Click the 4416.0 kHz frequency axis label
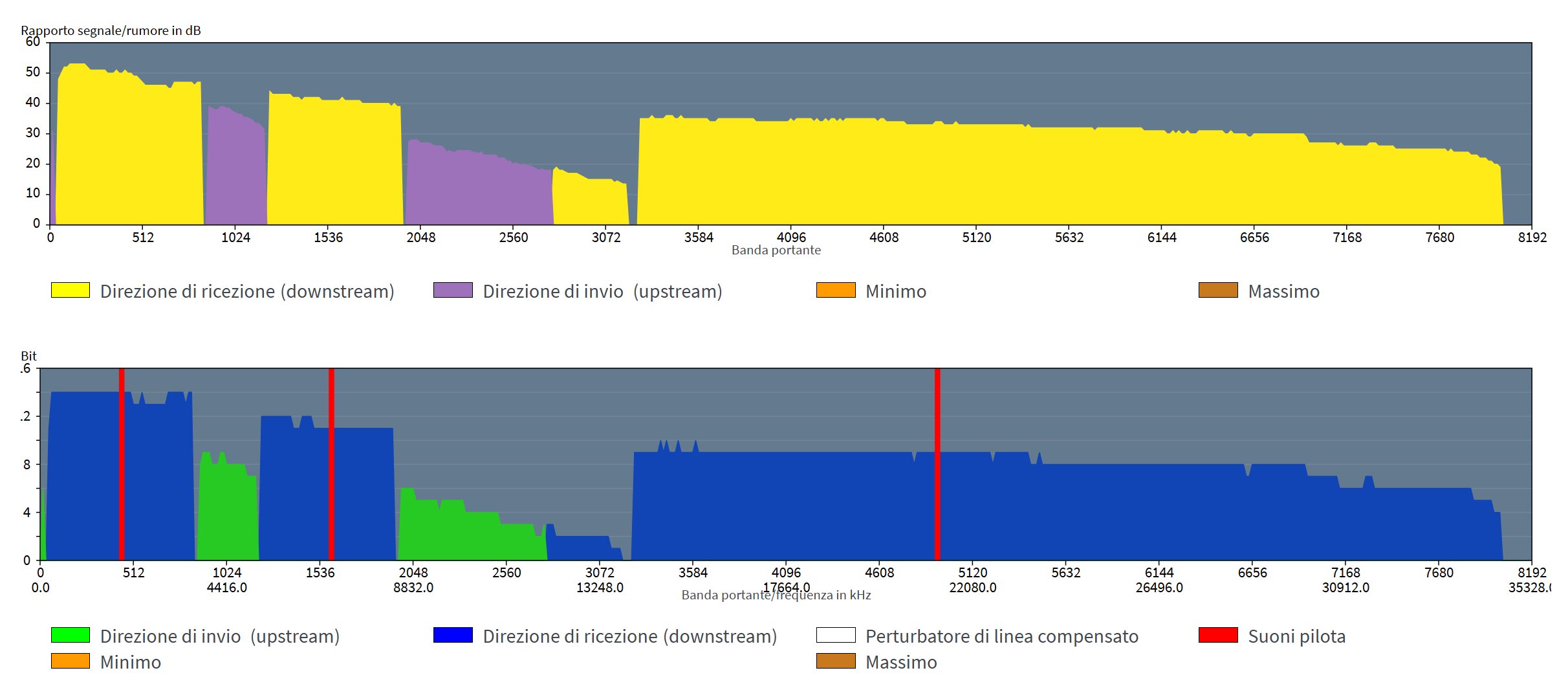The image size is (1568, 688). 226,588
